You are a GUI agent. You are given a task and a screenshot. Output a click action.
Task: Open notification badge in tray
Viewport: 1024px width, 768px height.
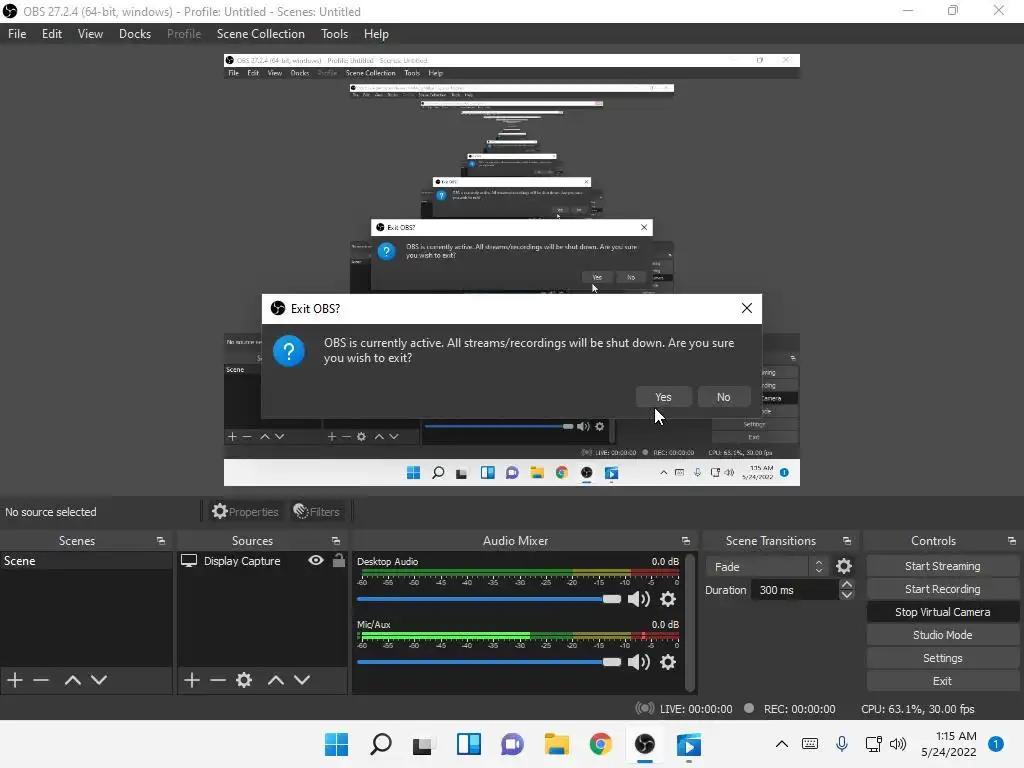pyautogui.click(x=995, y=744)
